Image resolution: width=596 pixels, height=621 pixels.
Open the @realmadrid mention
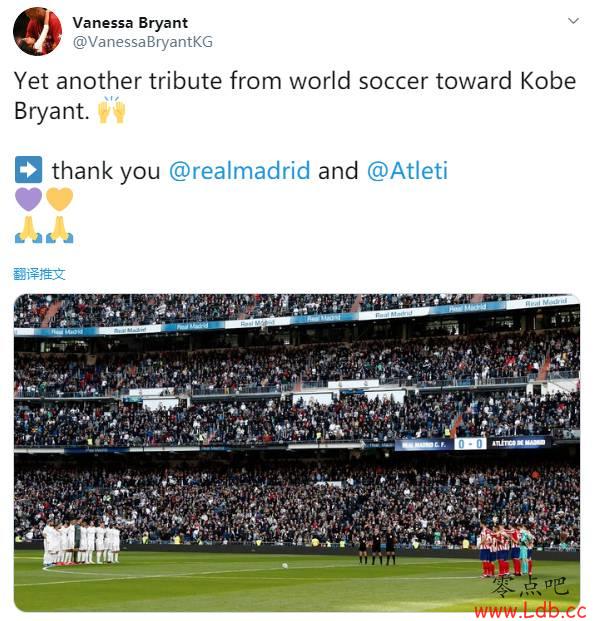(x=240, y=171)
